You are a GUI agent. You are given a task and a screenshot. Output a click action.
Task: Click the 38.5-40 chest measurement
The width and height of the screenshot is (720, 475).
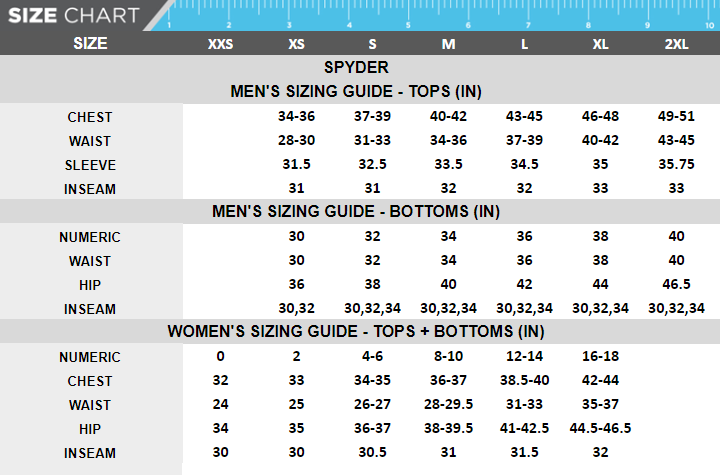coord(524,381)
